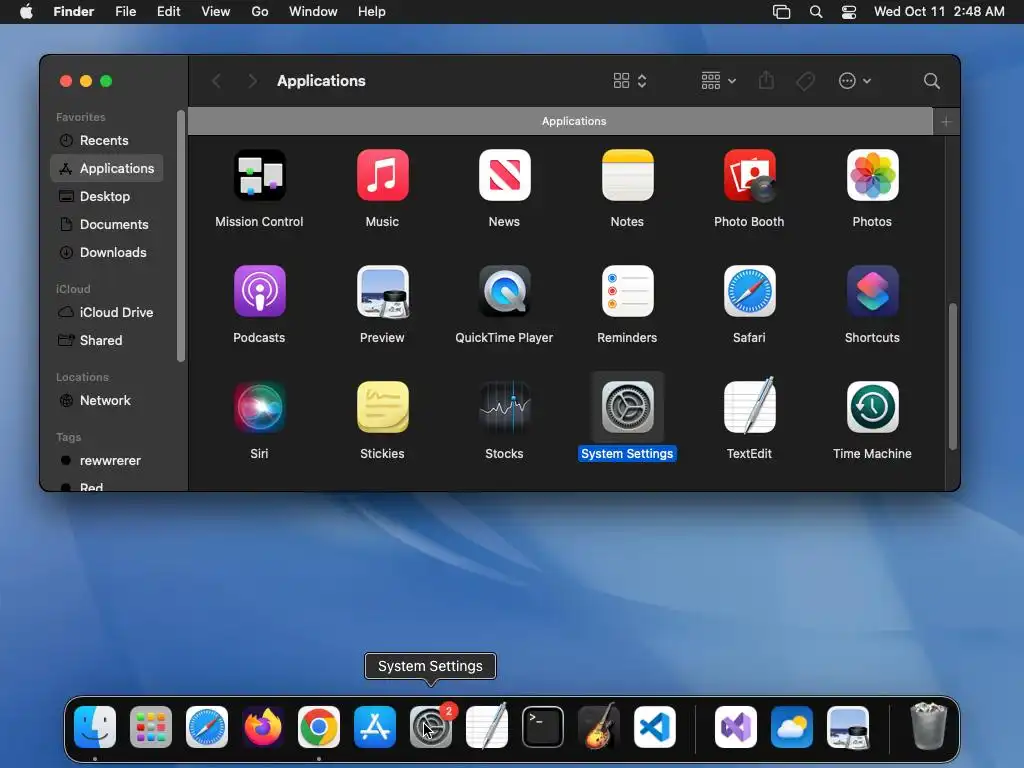This screenshot has height=768, width=1024.
Task: Launch GarageBand from the Dock
Action: pyautogui.click(x=598, y=727)
